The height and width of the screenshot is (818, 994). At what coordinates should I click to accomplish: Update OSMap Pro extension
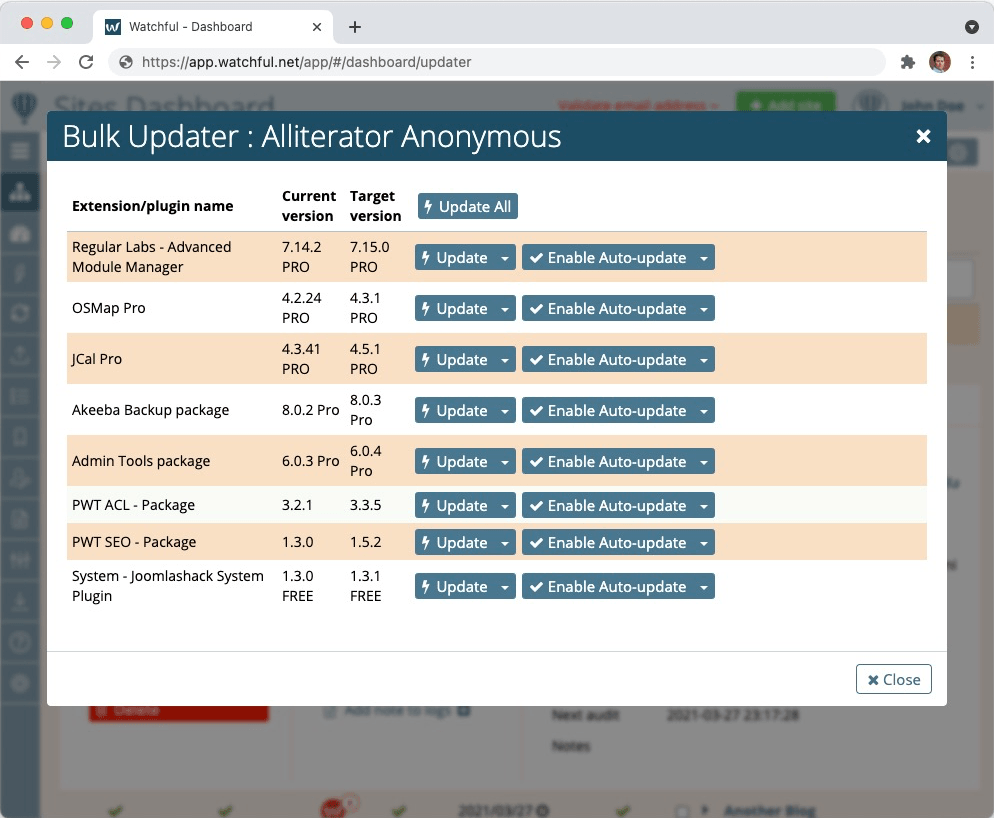click(x=455, y=308)
